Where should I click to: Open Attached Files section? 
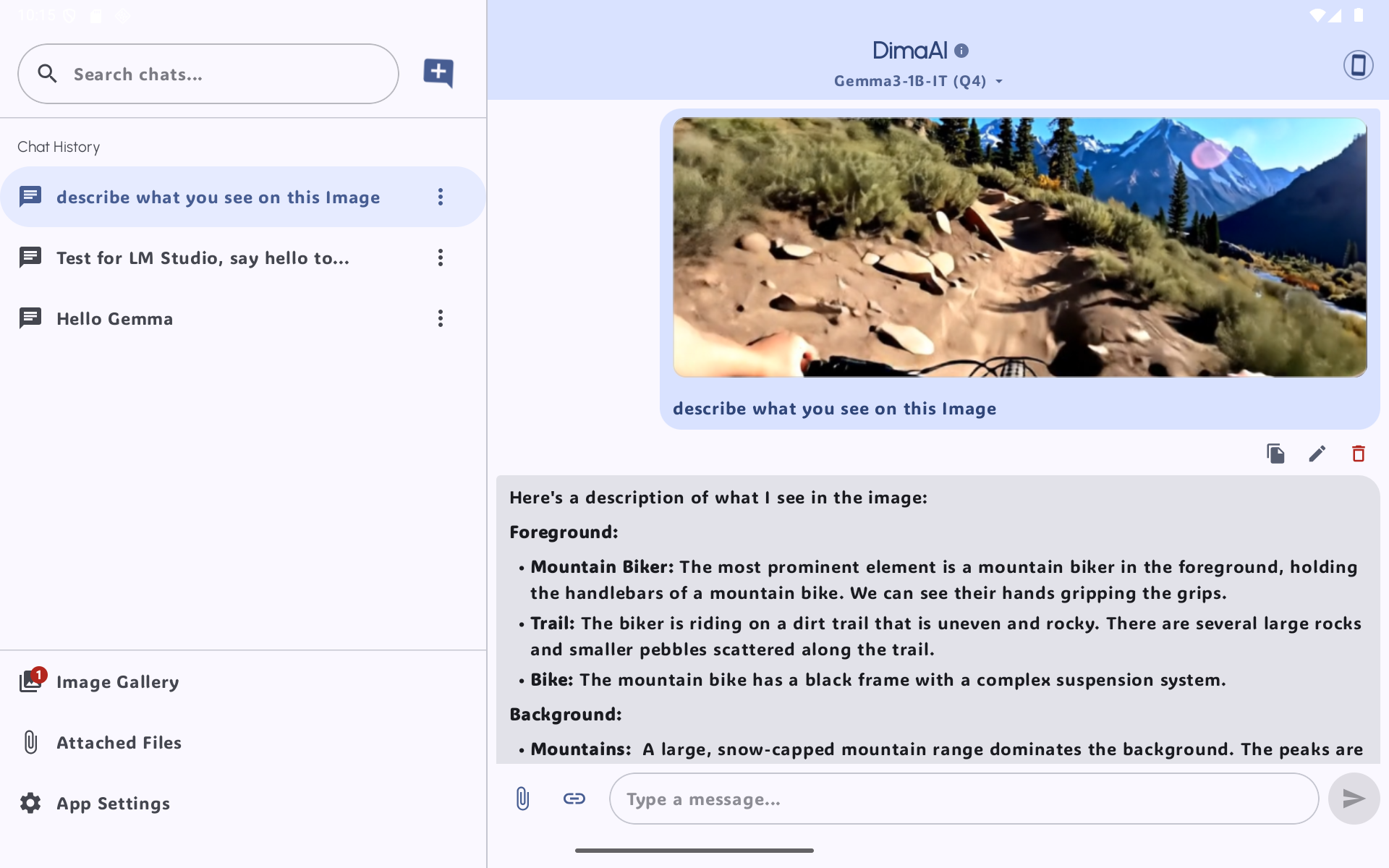[x=119, y=743]
